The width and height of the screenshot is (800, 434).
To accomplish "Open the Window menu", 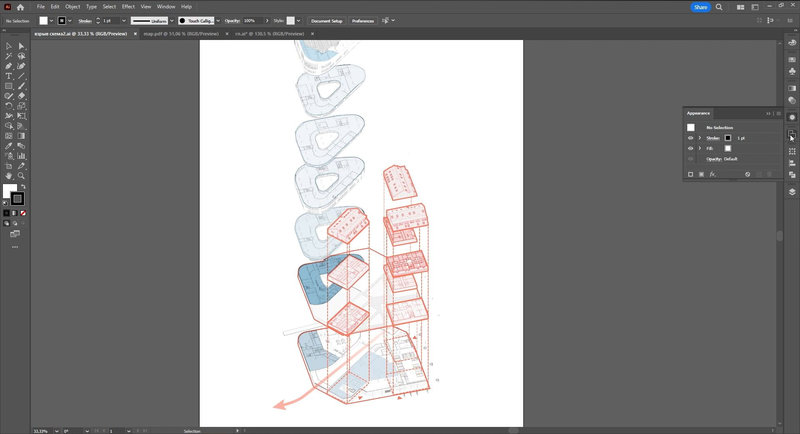I will pyautogui.click(x=166, y=7).
